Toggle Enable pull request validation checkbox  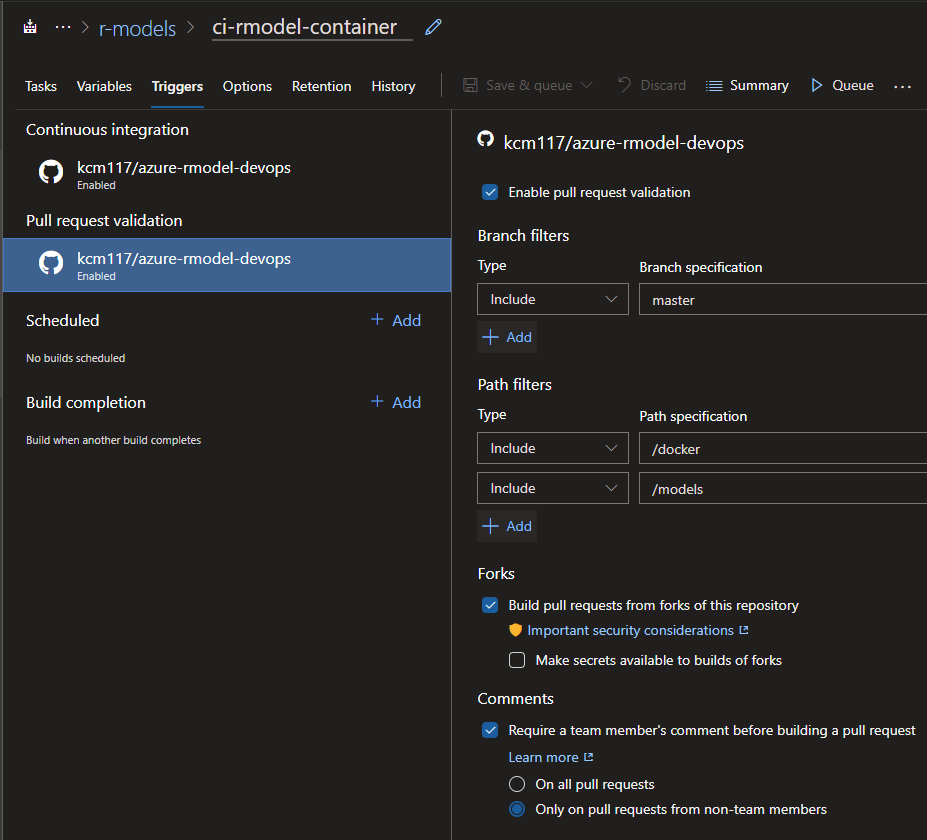[x=490, y=192]
